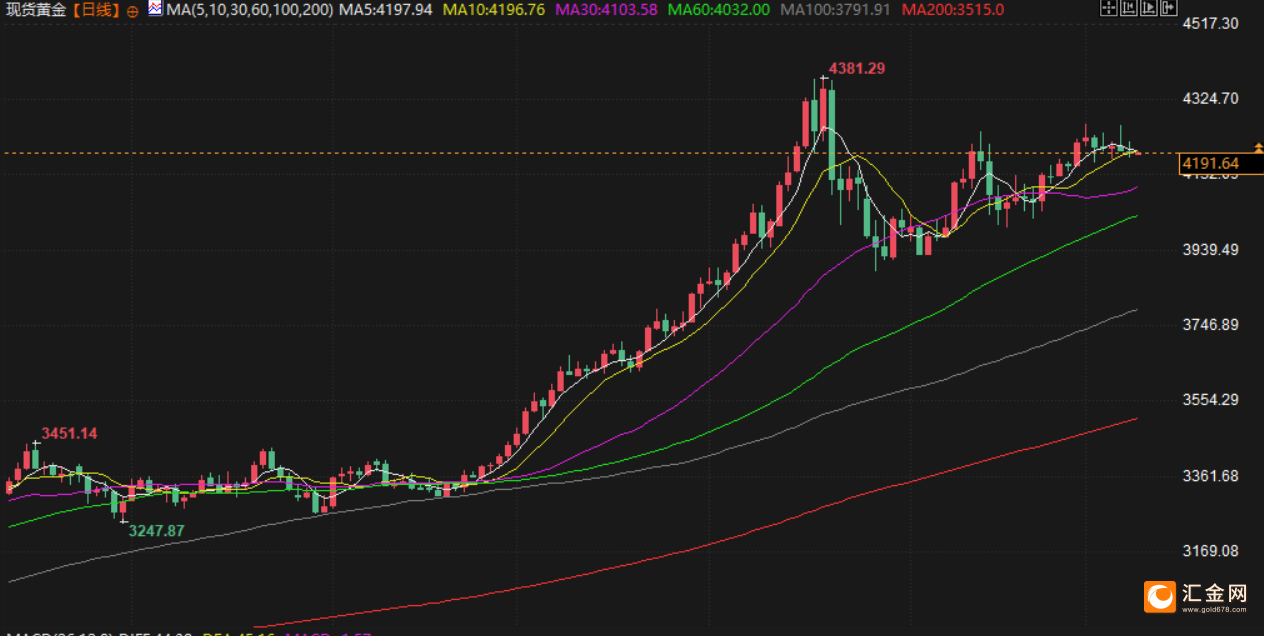Click the 【日线】 period label
The width and height of the screenshot is (1264, 636).
(x=96, y=10)
